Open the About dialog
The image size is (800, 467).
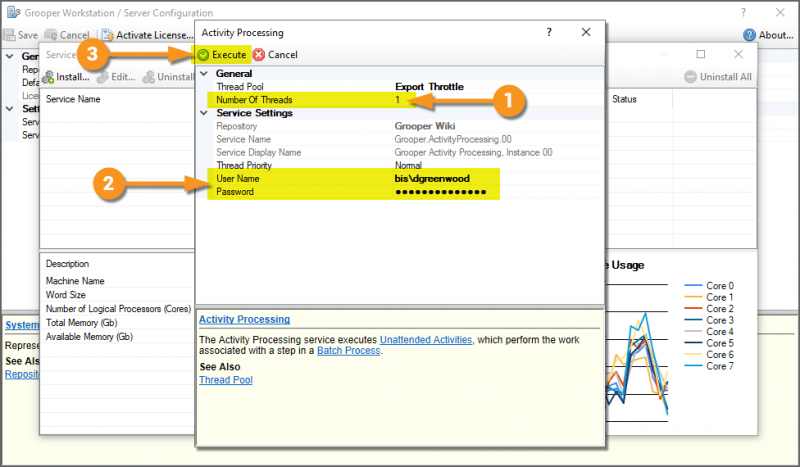(768, 35)
